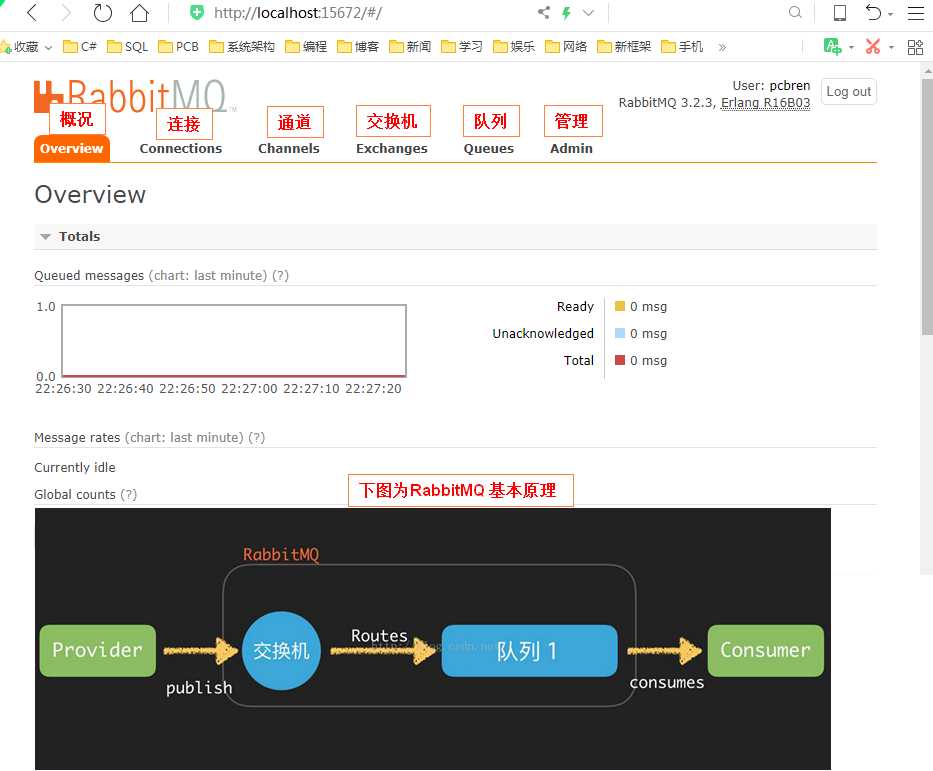Open the browser home page icon

(139, 12)
